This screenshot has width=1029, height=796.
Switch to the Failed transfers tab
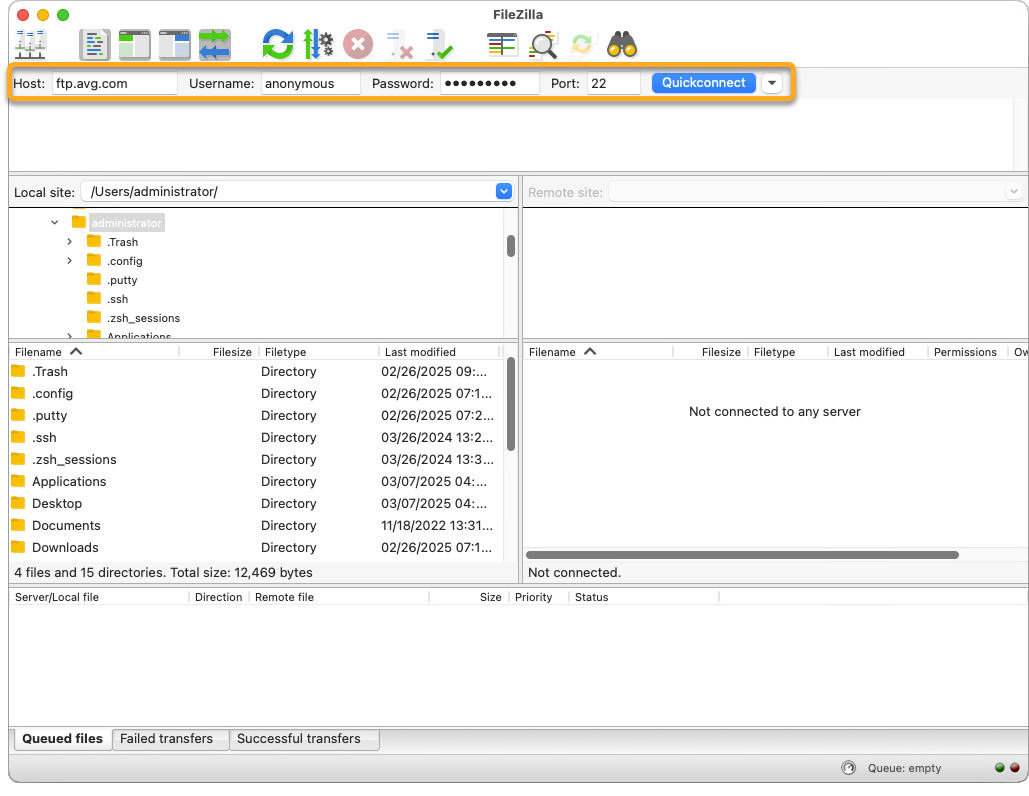tap(167, 739)
